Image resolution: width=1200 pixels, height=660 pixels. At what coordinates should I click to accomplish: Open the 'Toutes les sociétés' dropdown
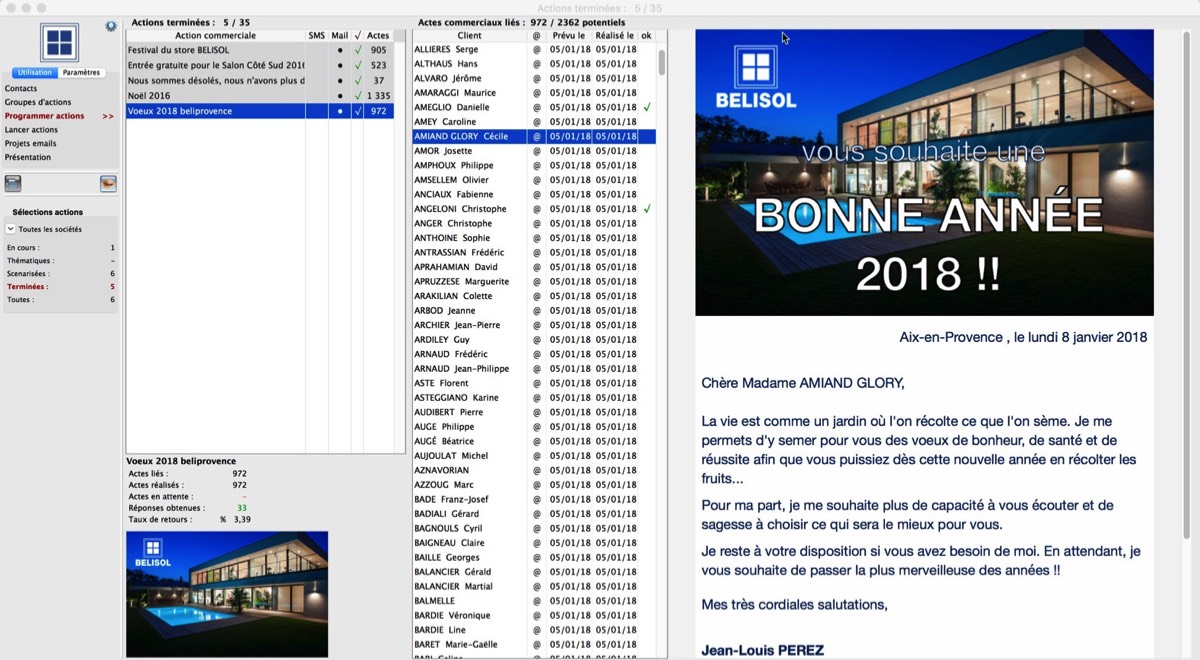coord(12,229)
